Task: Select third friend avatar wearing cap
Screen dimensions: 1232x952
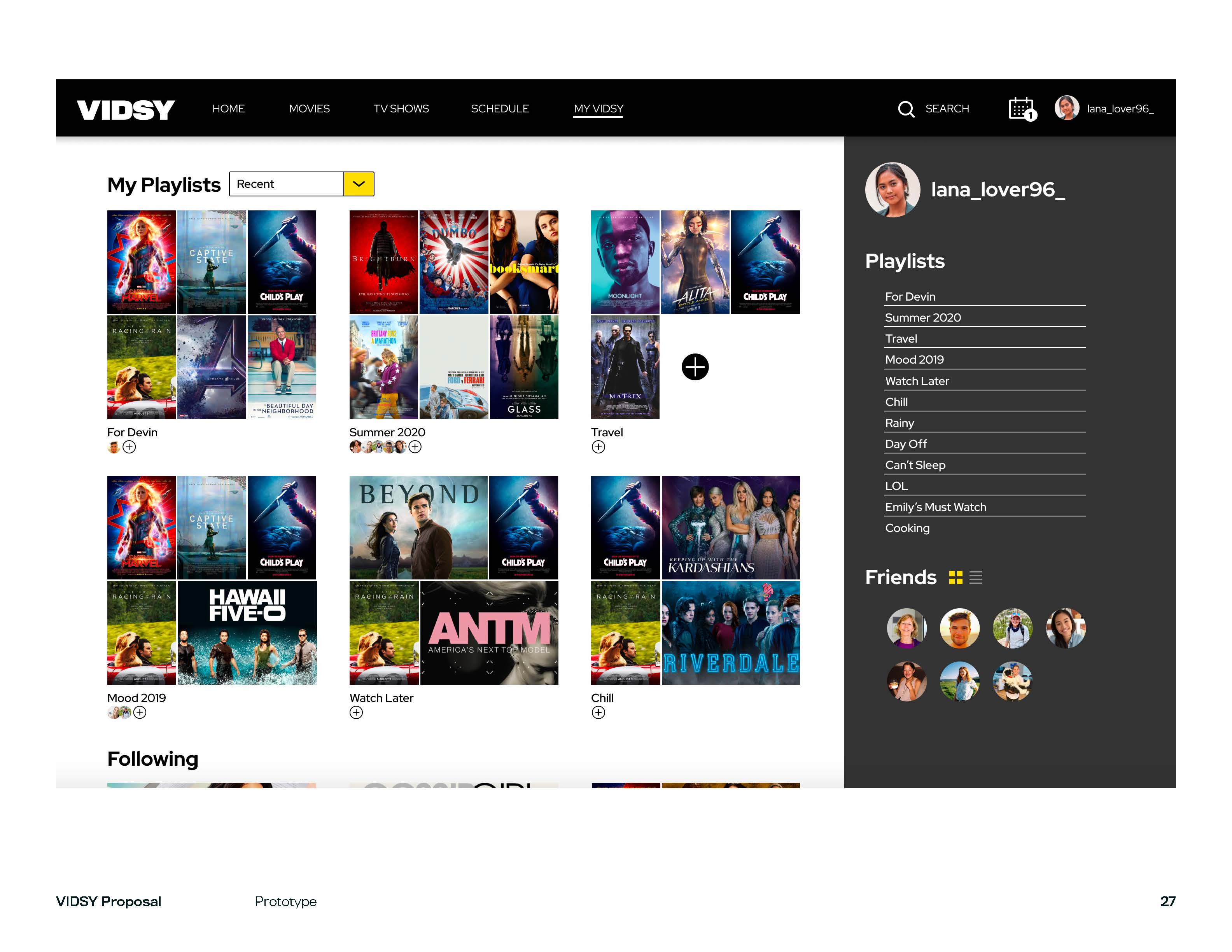Action: pos(1013,628)
